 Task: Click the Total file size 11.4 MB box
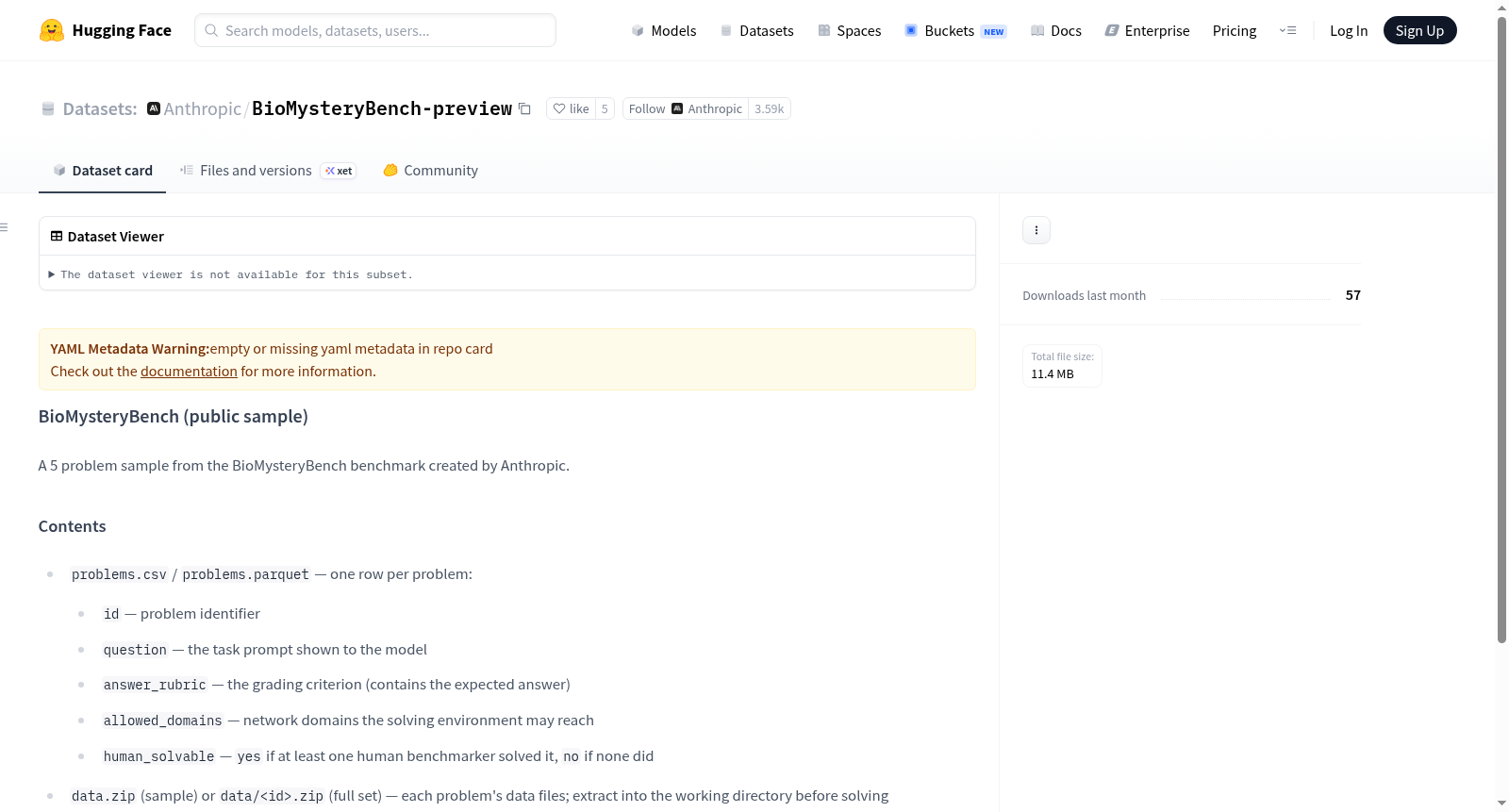tap(1062, 366)
